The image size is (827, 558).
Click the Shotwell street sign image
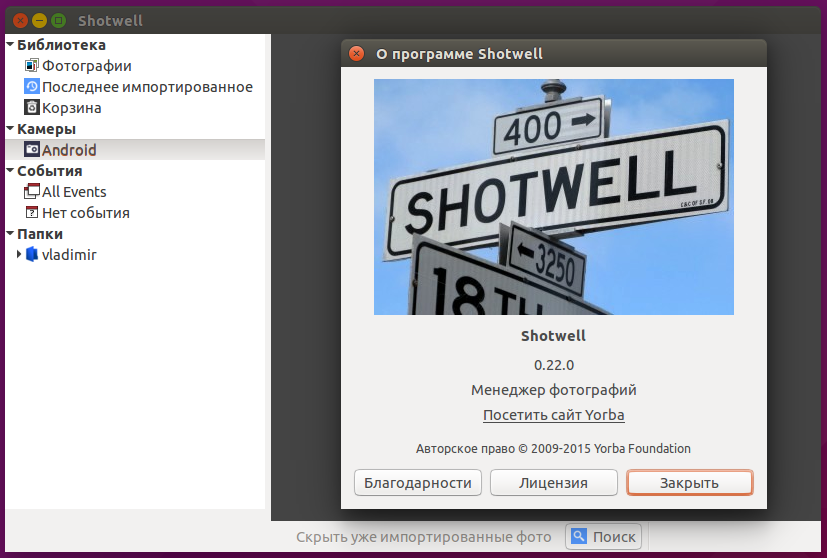click(554, 197)
